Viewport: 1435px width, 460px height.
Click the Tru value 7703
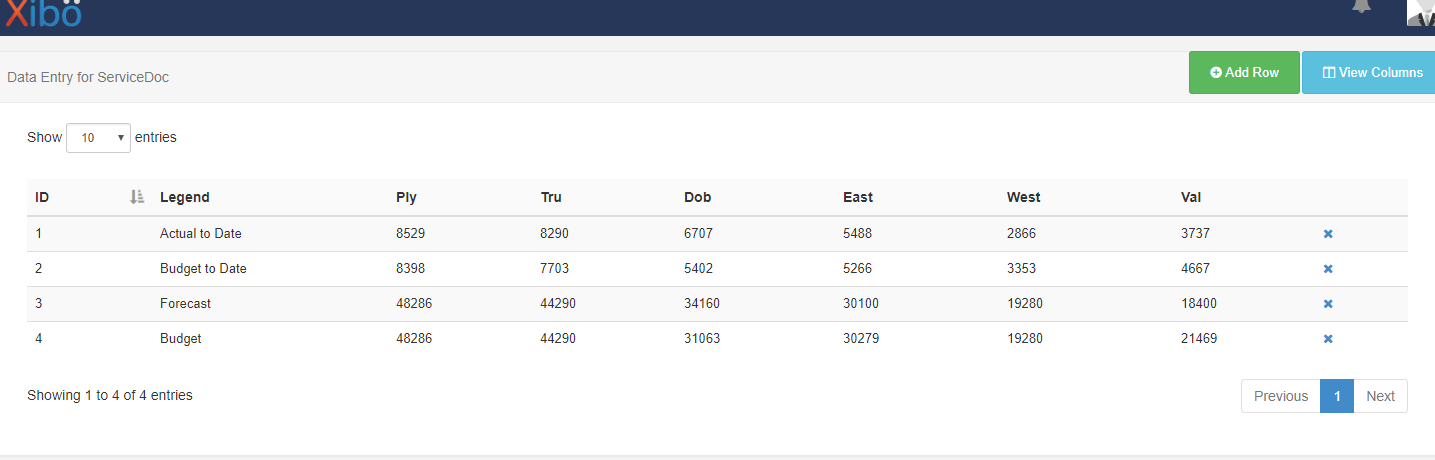(555, 269)
